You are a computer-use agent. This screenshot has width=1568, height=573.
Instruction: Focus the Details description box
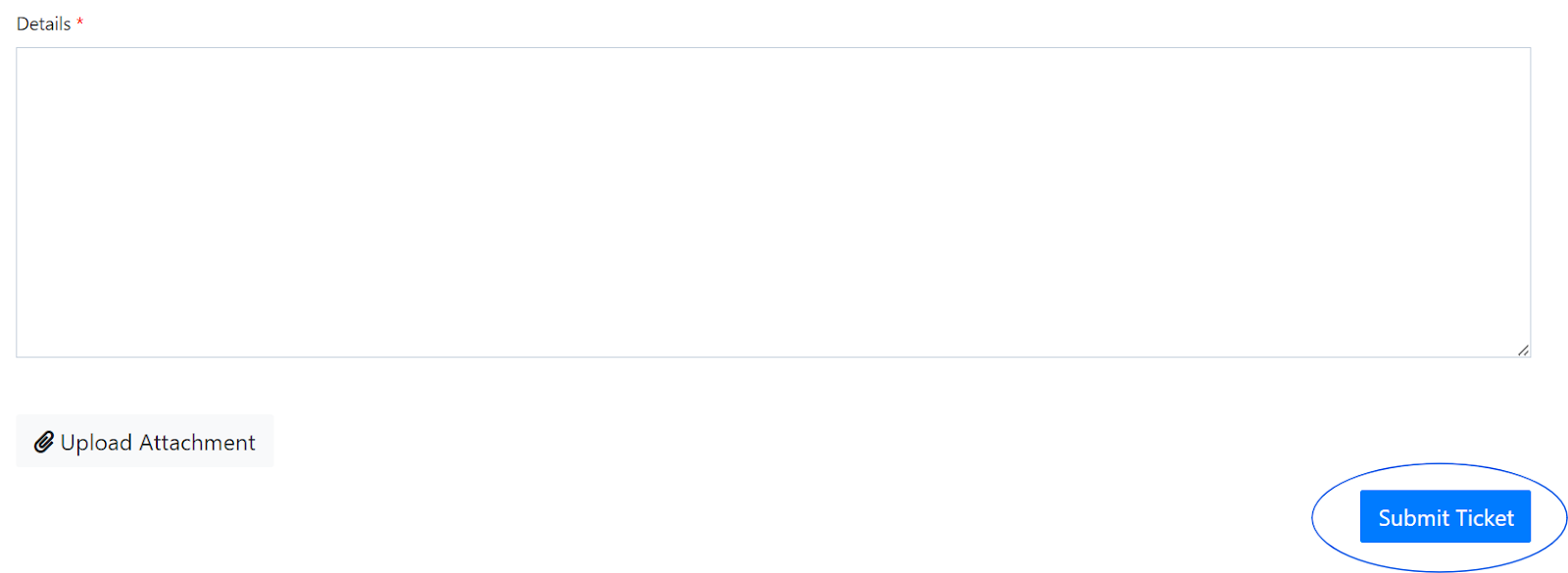tap(772, 202)
